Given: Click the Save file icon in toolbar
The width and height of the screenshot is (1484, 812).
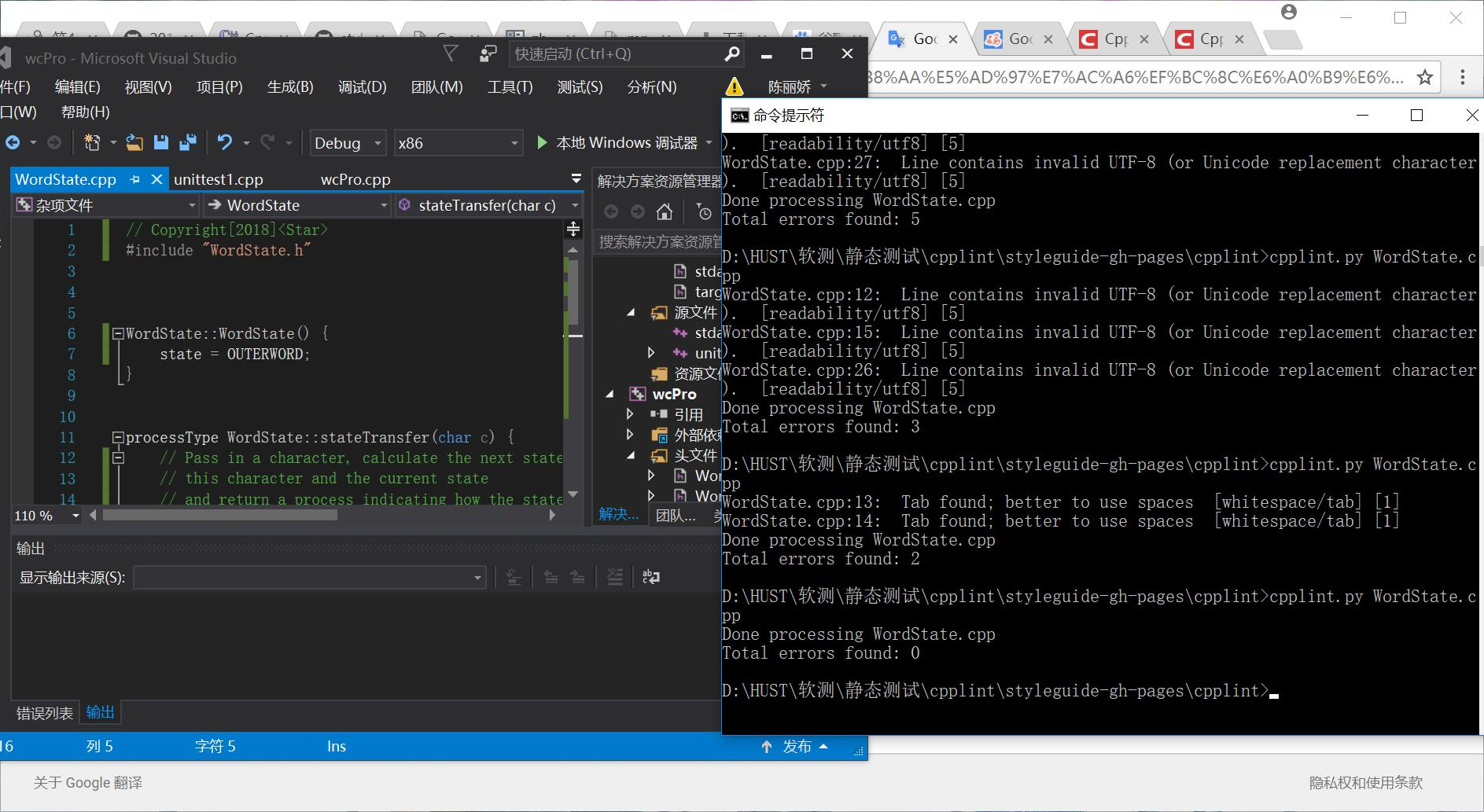Looking at the screenshot, I should pyautogui.click(x=161, y=142).
